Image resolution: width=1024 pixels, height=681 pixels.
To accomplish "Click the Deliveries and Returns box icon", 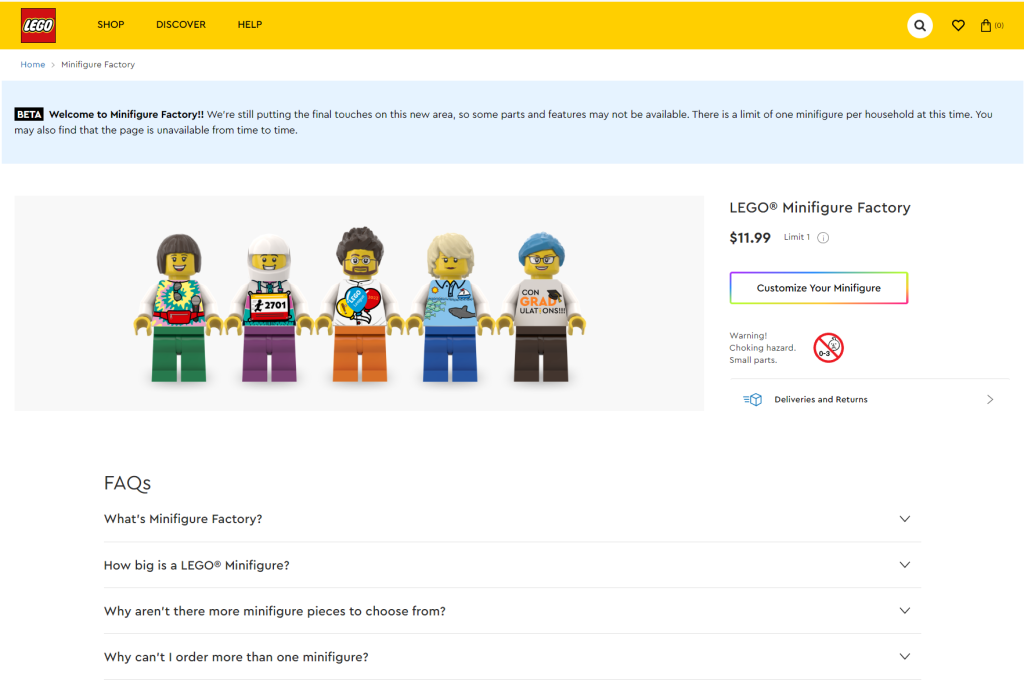I will pyautogui.click(x=752, y=400).
